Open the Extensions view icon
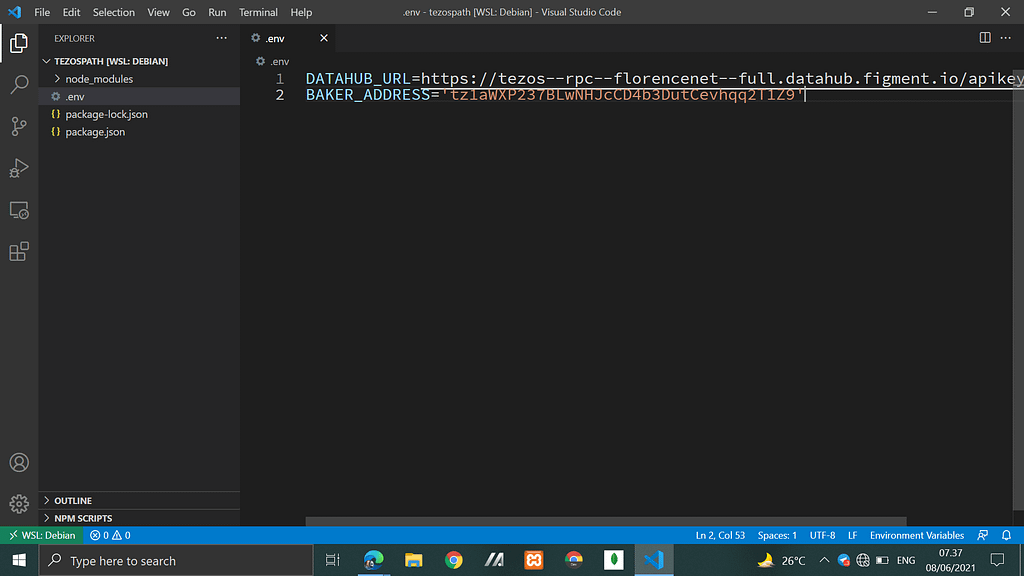Image resolution: width=1024 pixels, height=576 pixels. coord(19,251)
